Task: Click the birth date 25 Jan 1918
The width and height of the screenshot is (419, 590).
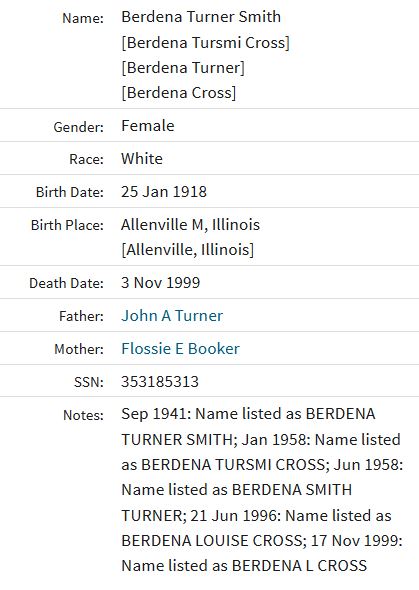Action: [x=164, y=192]
